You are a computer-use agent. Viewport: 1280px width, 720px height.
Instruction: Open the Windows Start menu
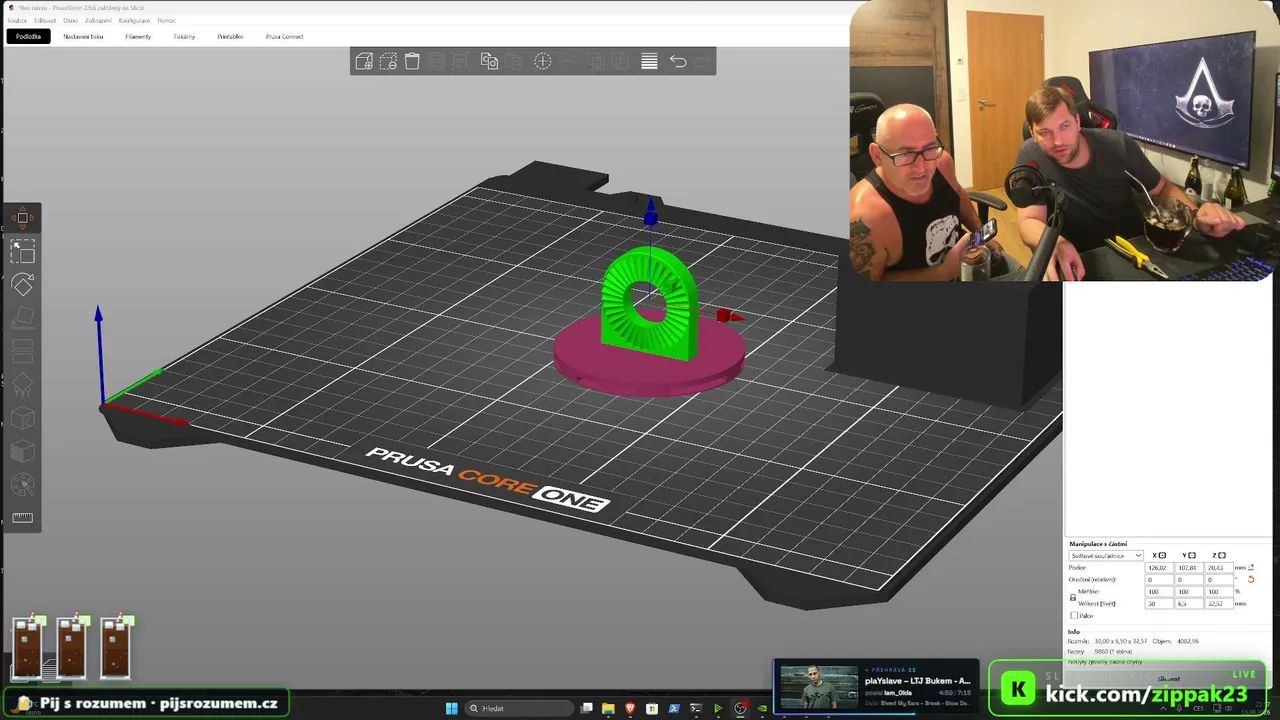pyautogui.click(x=451, y=708)
